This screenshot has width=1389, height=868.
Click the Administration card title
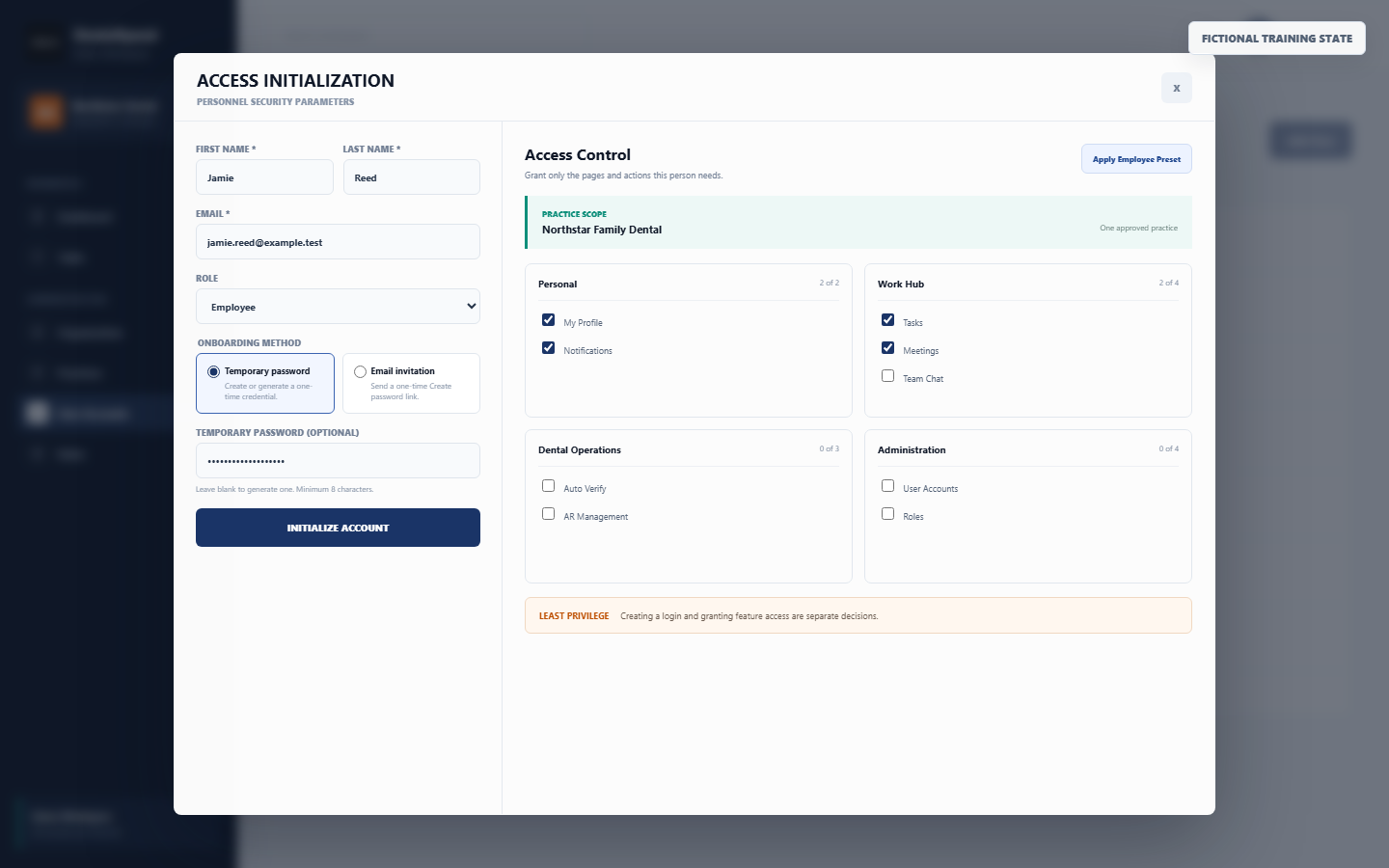912,450
